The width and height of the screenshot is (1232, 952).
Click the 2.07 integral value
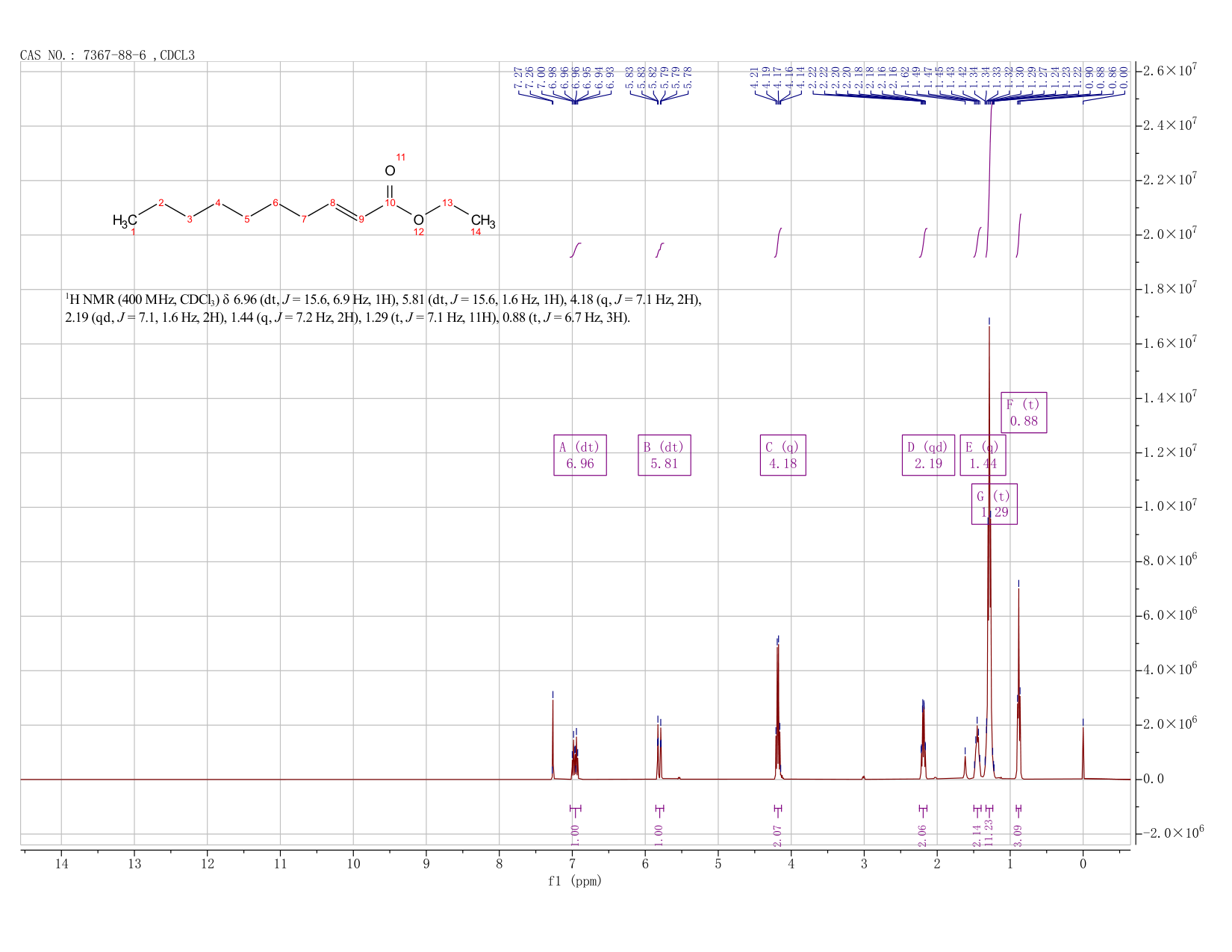[x=777, y=836]
